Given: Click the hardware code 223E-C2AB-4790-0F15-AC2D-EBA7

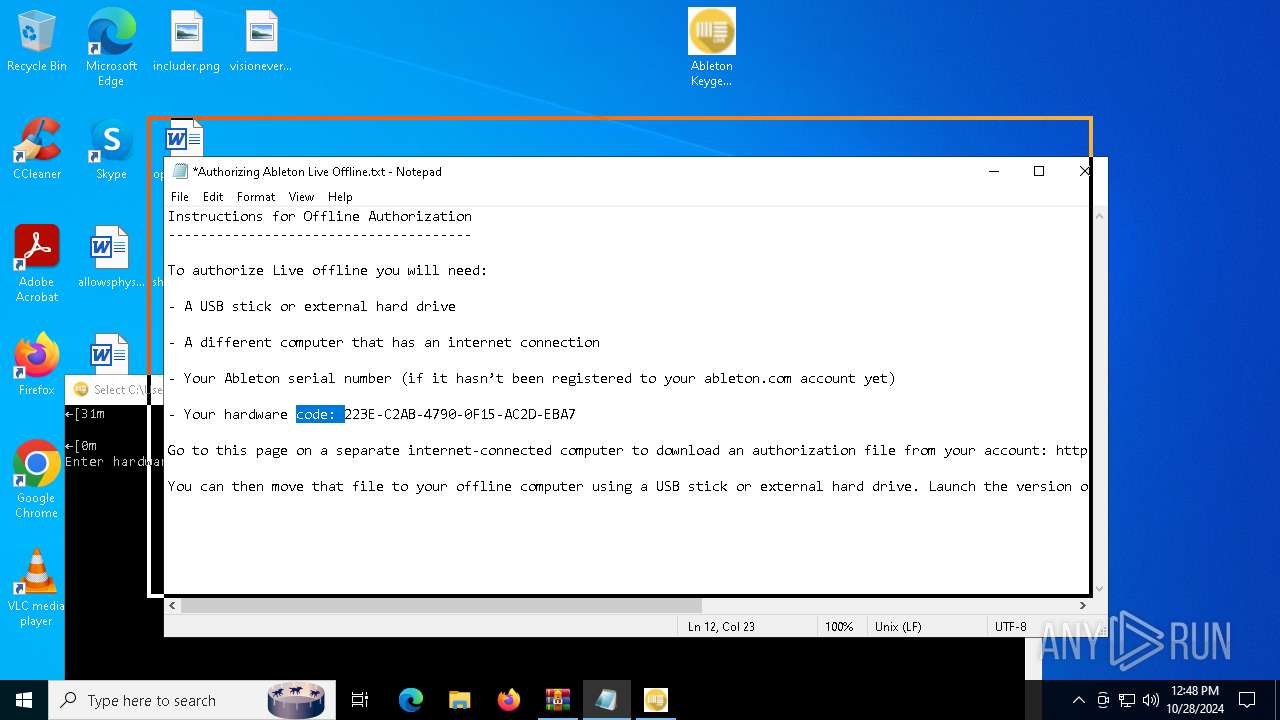Looking at the screenshot, I should tap(460, 414).
